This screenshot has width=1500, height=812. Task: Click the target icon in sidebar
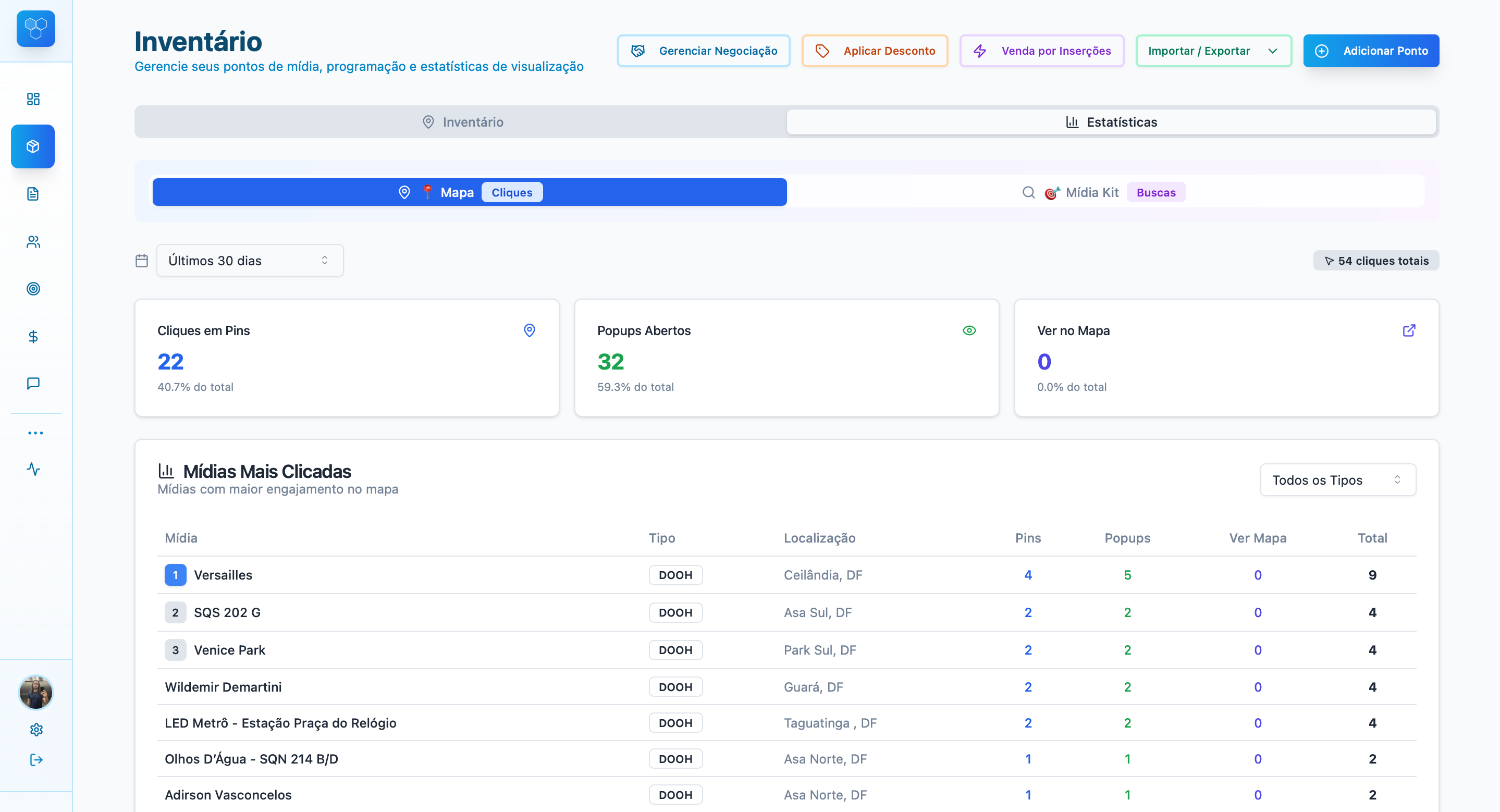(33, 289)
